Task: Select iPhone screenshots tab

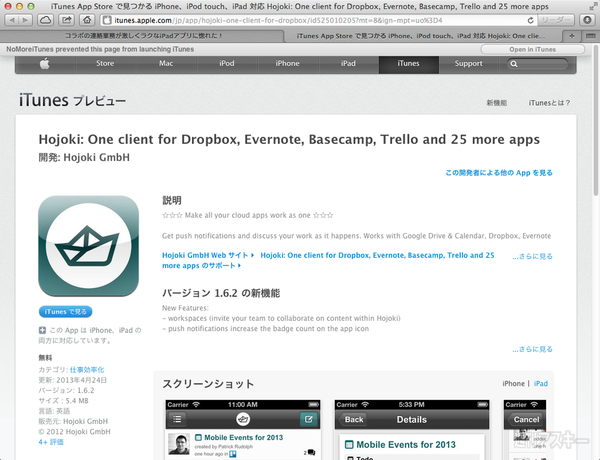Action: pos(513,383)
